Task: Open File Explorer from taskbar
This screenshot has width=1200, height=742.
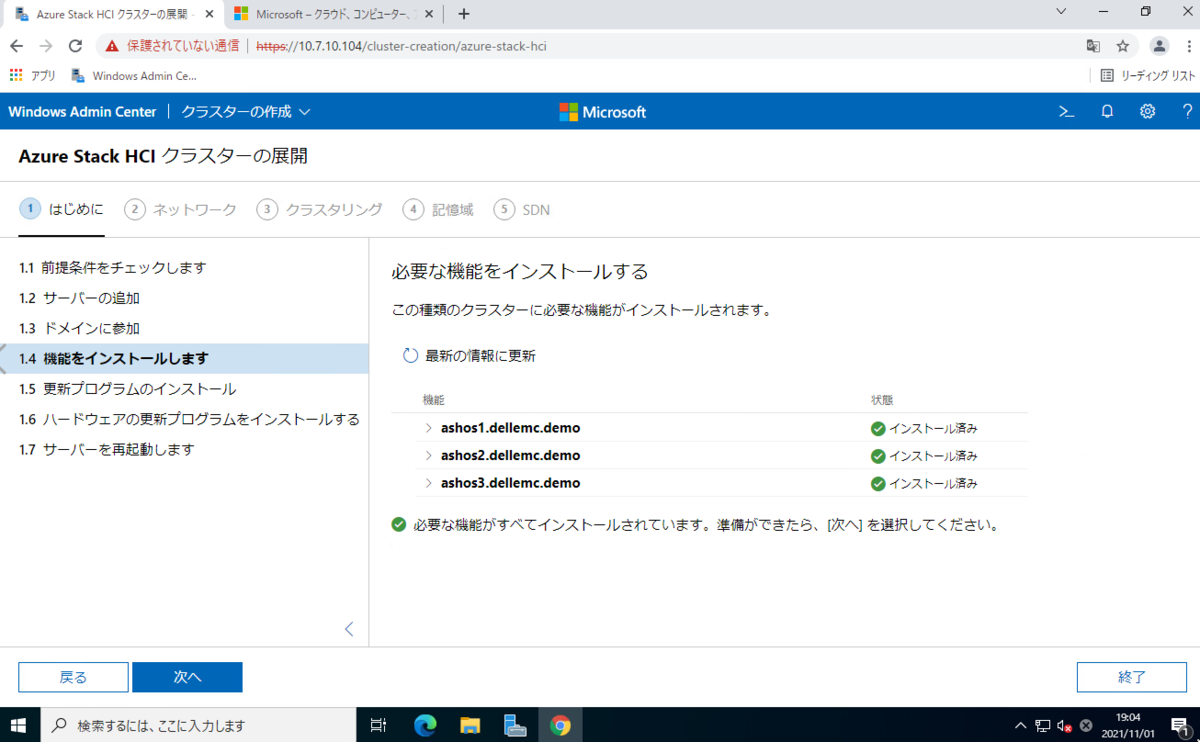Action: click(x=470, y=725)
